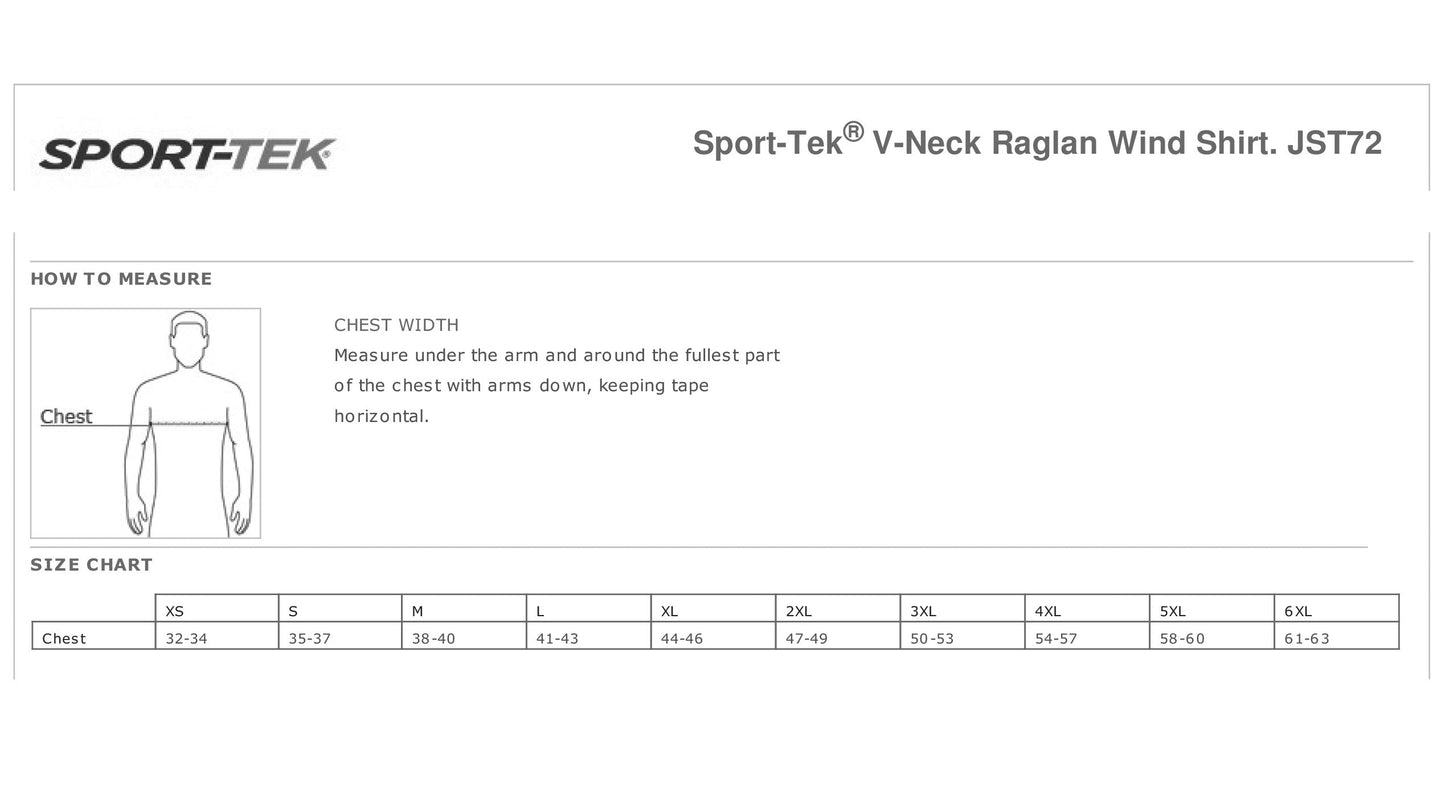The width and height of the screenshot is (1445, 795).
Task: Select the XL size column header
Action: (669, 611)
